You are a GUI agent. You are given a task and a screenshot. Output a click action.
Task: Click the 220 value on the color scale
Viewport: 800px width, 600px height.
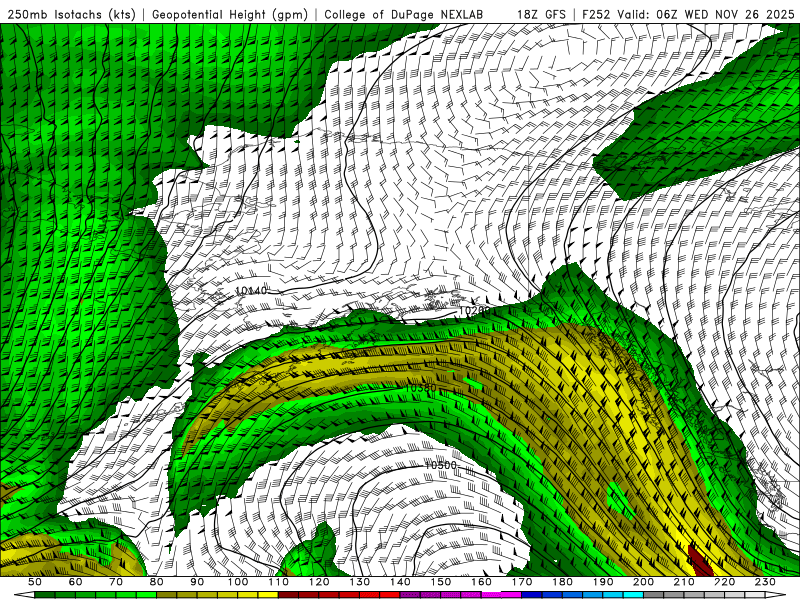[x=724, y=582]
